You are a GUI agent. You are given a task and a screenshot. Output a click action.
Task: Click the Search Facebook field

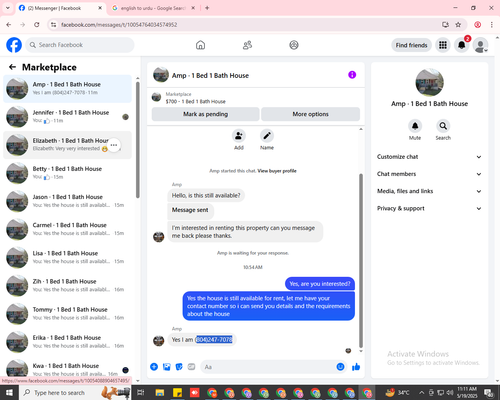point(80,45)
